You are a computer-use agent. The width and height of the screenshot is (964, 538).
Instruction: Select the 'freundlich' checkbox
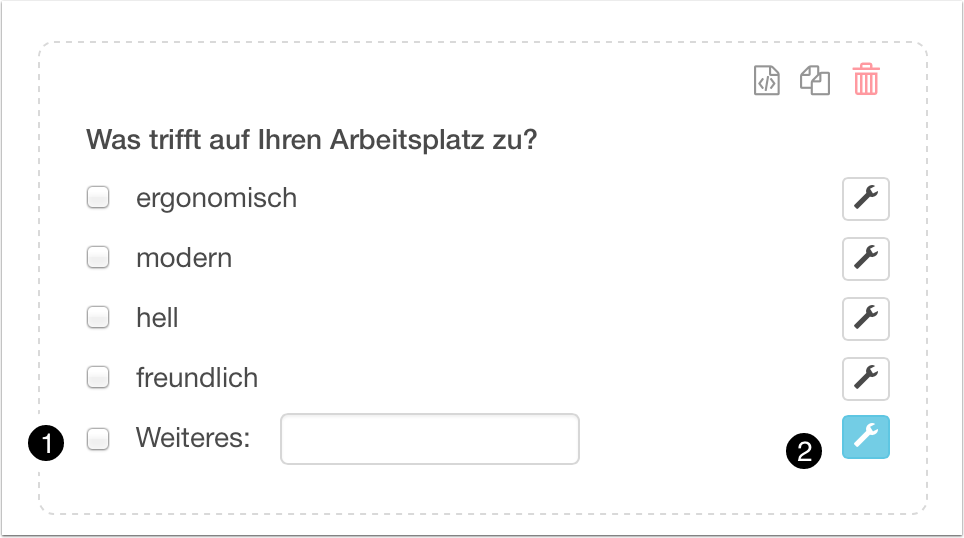tap(98, 378)
